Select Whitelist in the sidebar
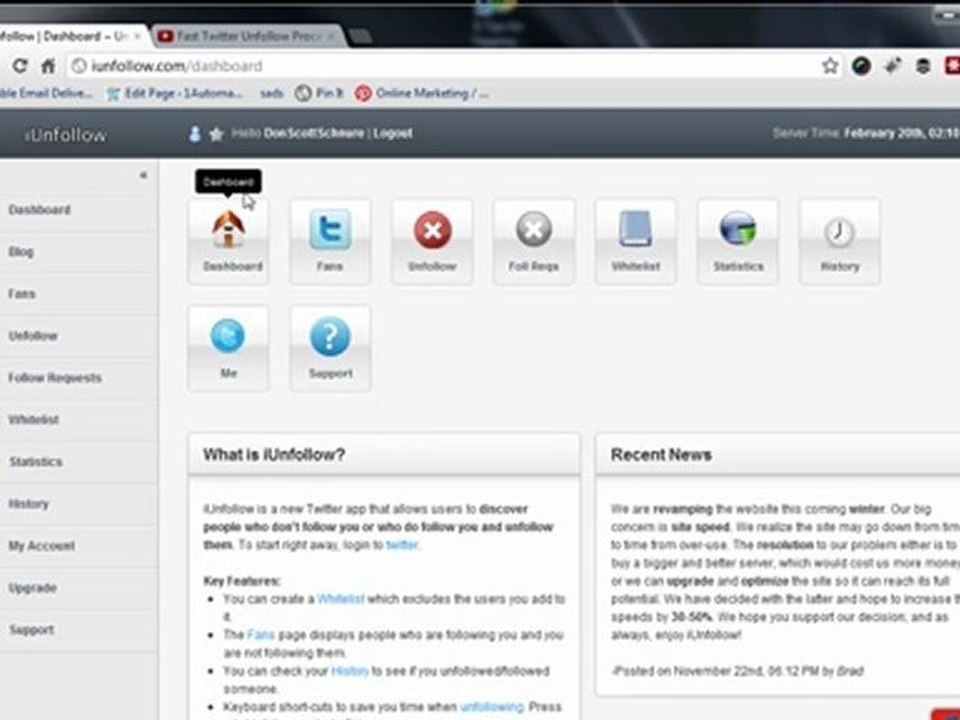The width and height of the screenshot is (960, 720). pyautogui.click(x=78, y=419)
